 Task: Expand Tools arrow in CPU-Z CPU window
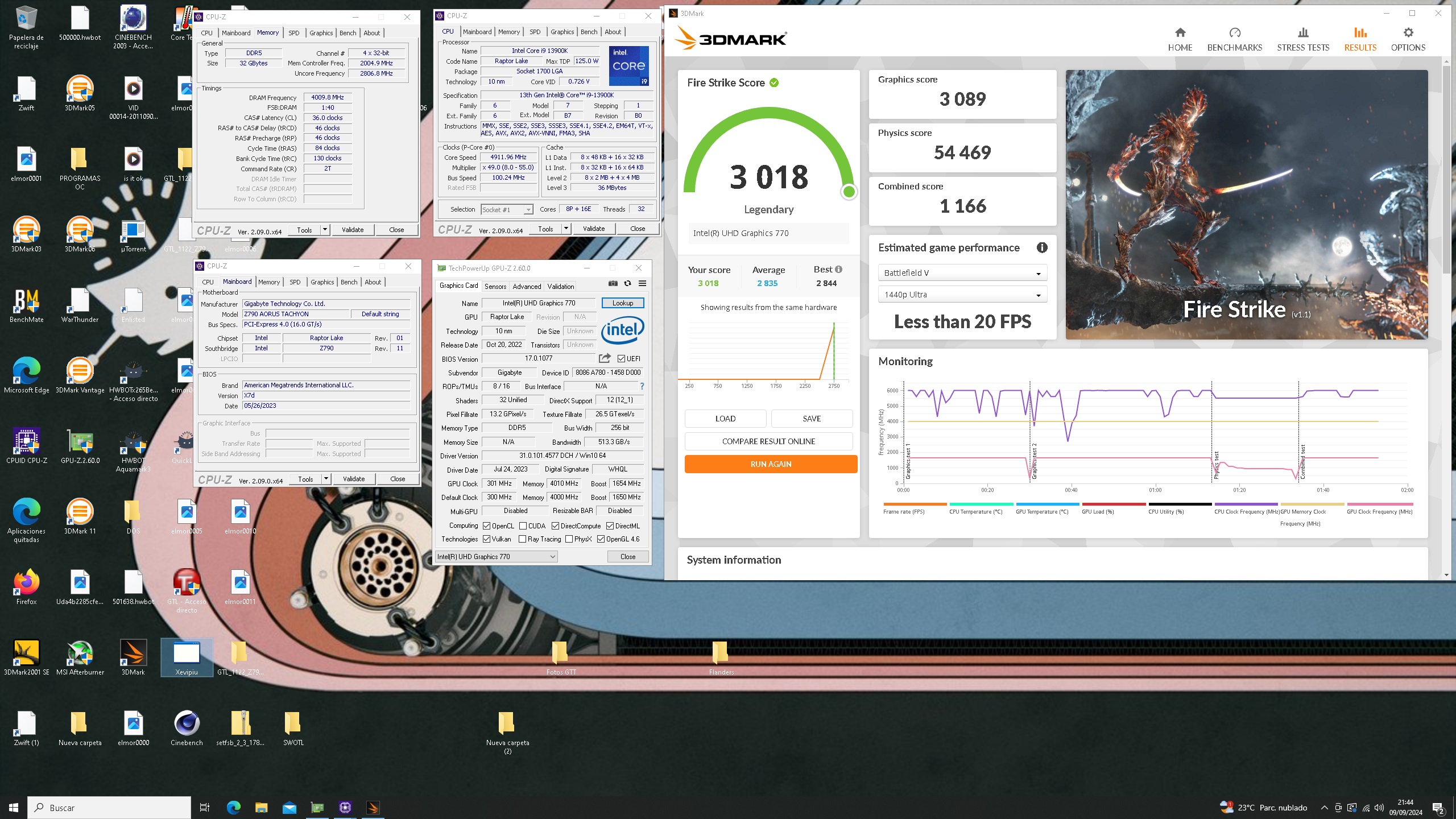pos(566,229)
